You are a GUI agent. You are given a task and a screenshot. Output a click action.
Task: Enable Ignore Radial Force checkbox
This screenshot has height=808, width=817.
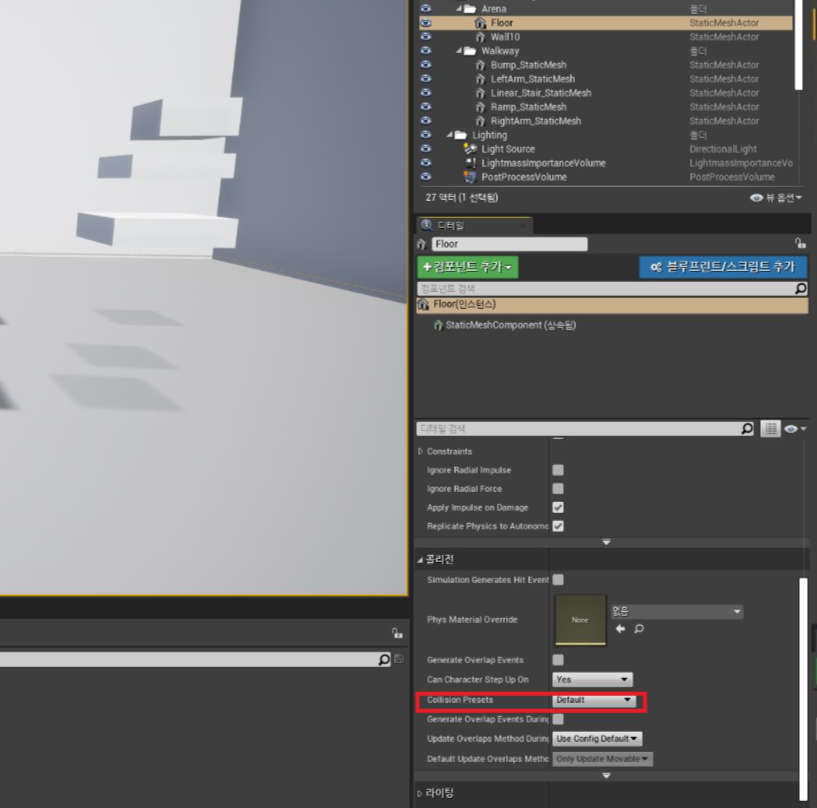(x=558, y=489)
